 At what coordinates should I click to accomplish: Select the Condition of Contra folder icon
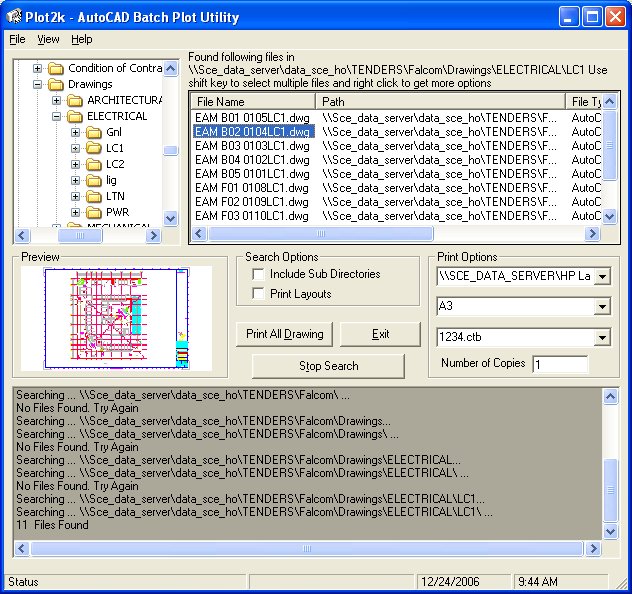click(x=56, y=69)
